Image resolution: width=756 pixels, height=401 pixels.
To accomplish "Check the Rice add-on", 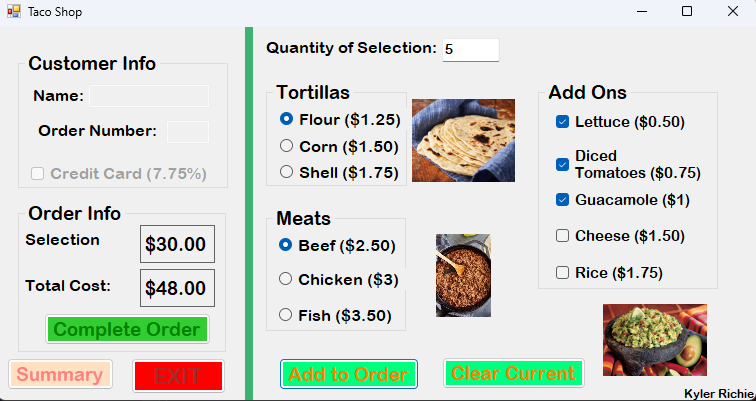I will (563, 272).
